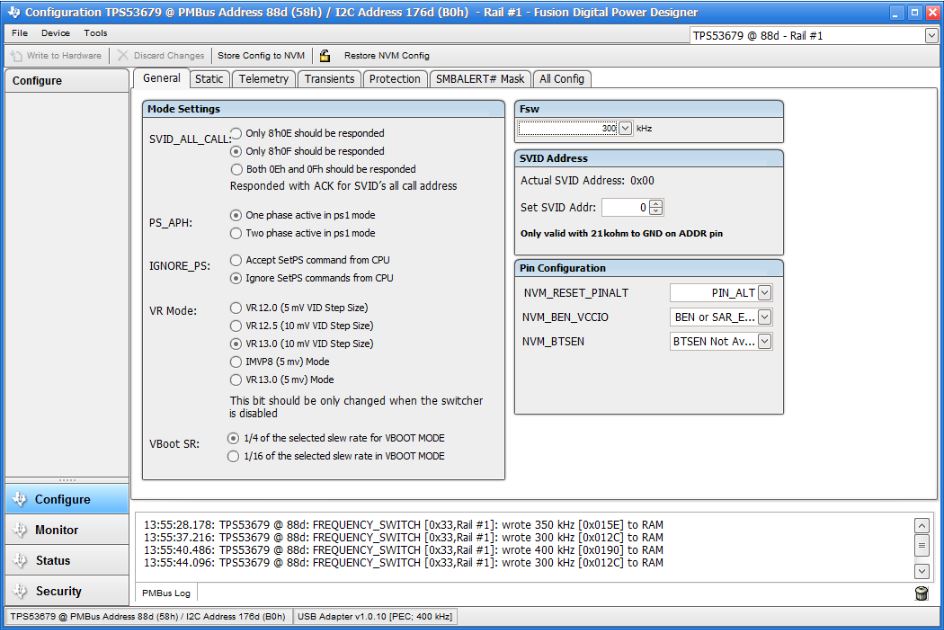Clear the PMBus log with the trash icon
Viewport: 944px width, 630px height.
click(x=921, y=593)
